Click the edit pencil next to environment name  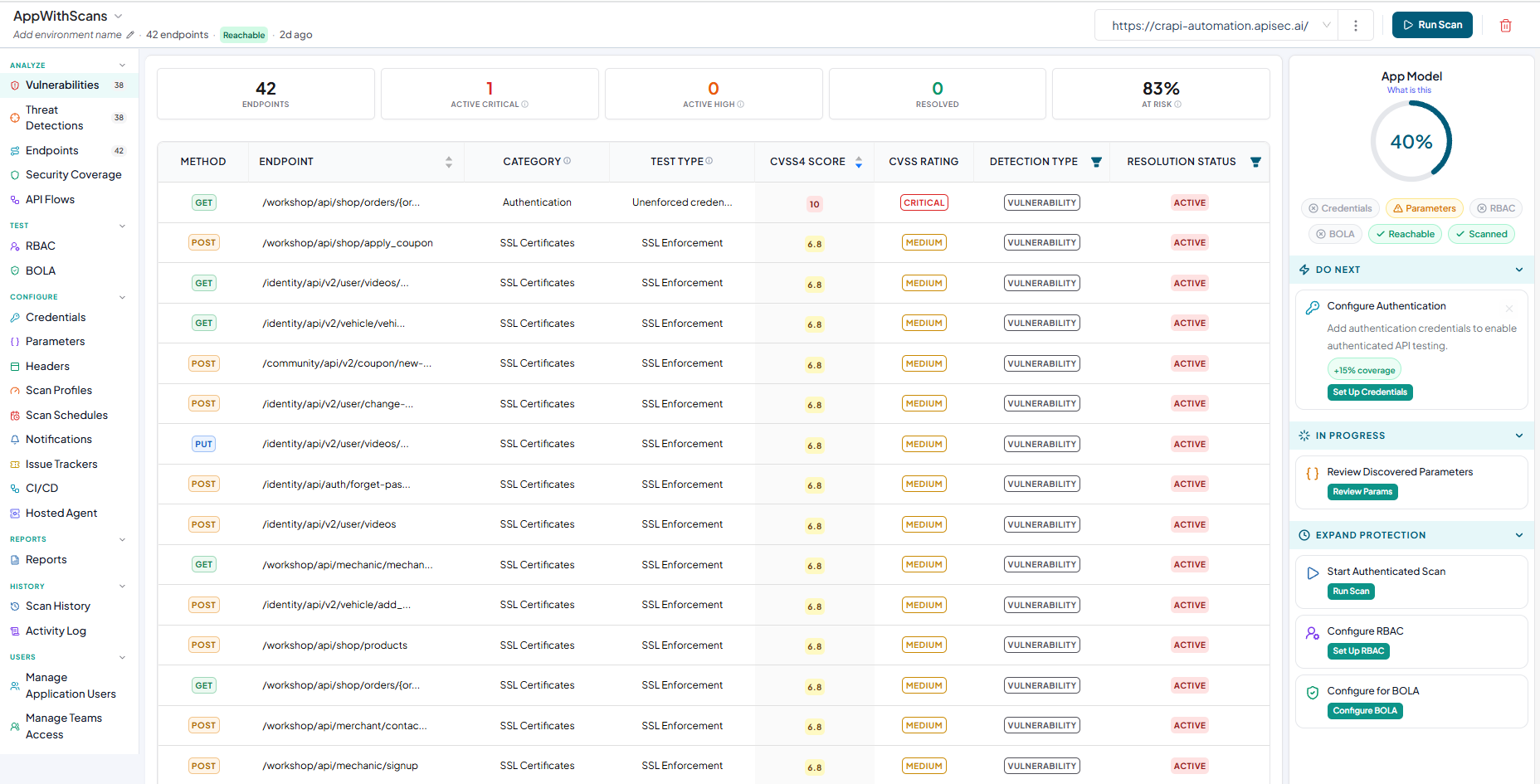130,35
